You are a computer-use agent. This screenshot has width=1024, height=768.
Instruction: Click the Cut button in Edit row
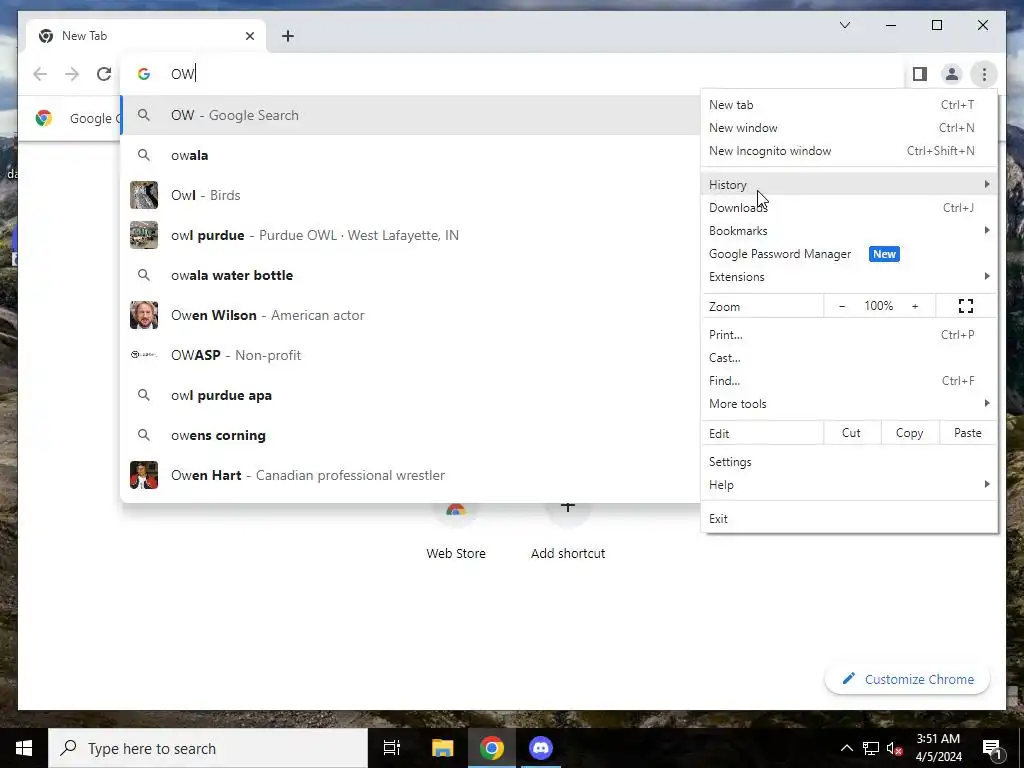tap(851, 433)
